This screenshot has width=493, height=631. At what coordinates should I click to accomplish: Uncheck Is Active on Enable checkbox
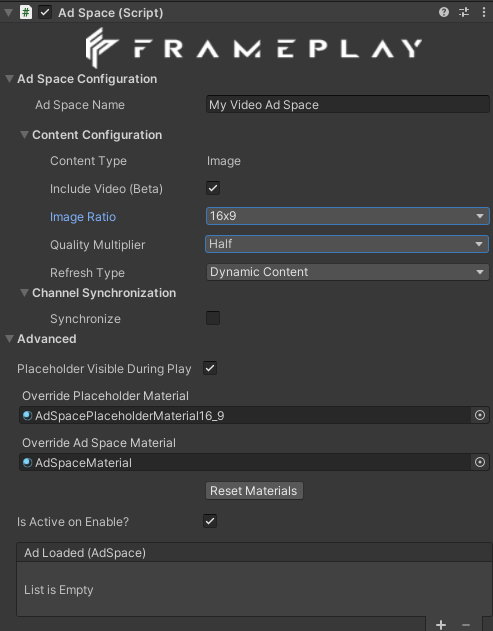coord(210,521)
